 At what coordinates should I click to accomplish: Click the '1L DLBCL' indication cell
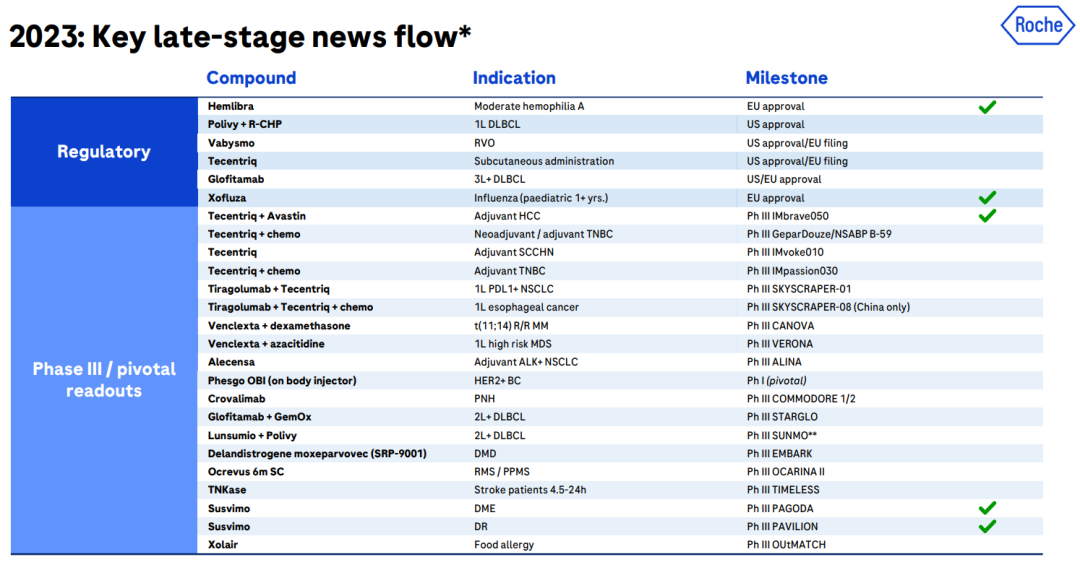pos(497,124)
